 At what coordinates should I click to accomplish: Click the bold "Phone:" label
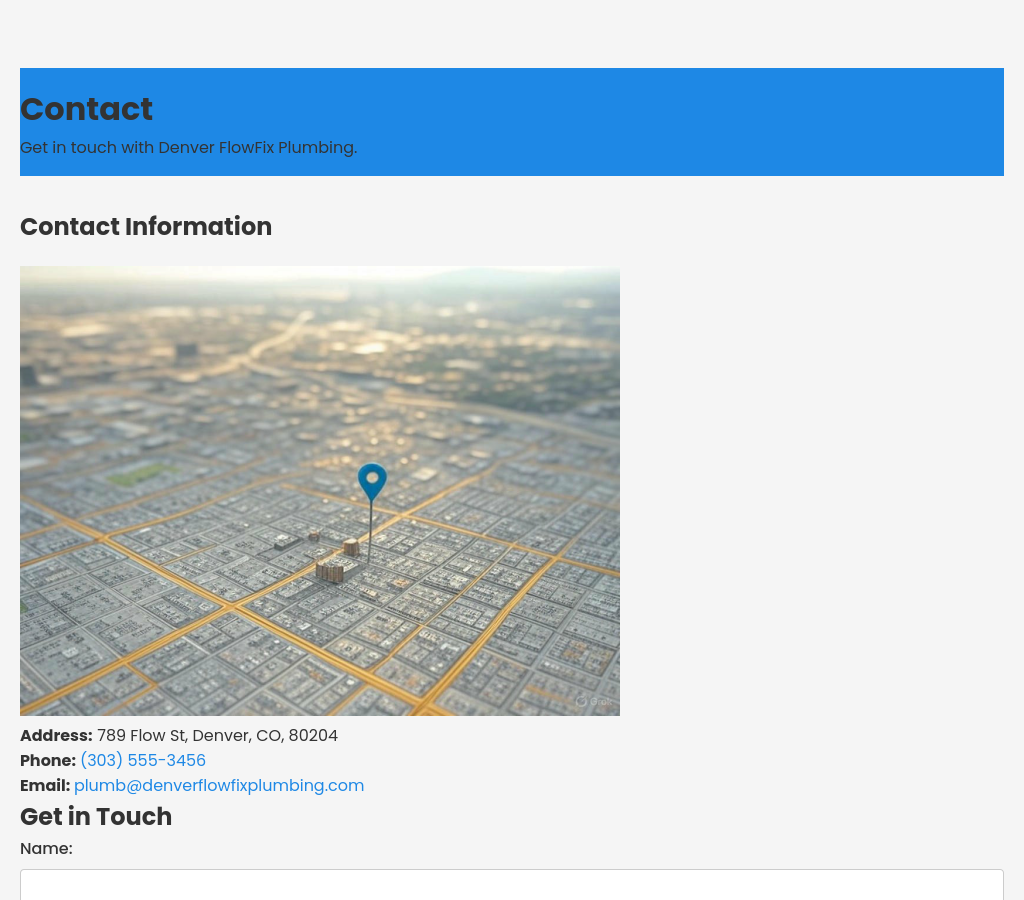48,760
